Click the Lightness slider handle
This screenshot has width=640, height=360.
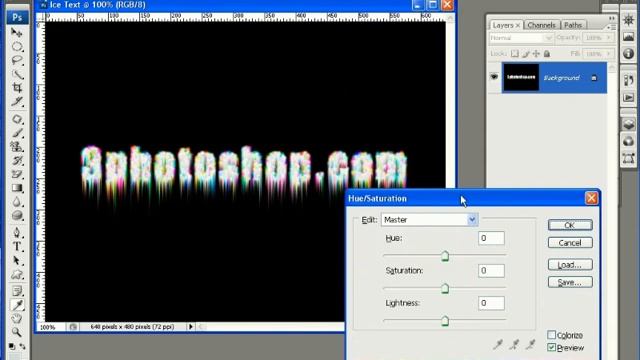point(445,321)
